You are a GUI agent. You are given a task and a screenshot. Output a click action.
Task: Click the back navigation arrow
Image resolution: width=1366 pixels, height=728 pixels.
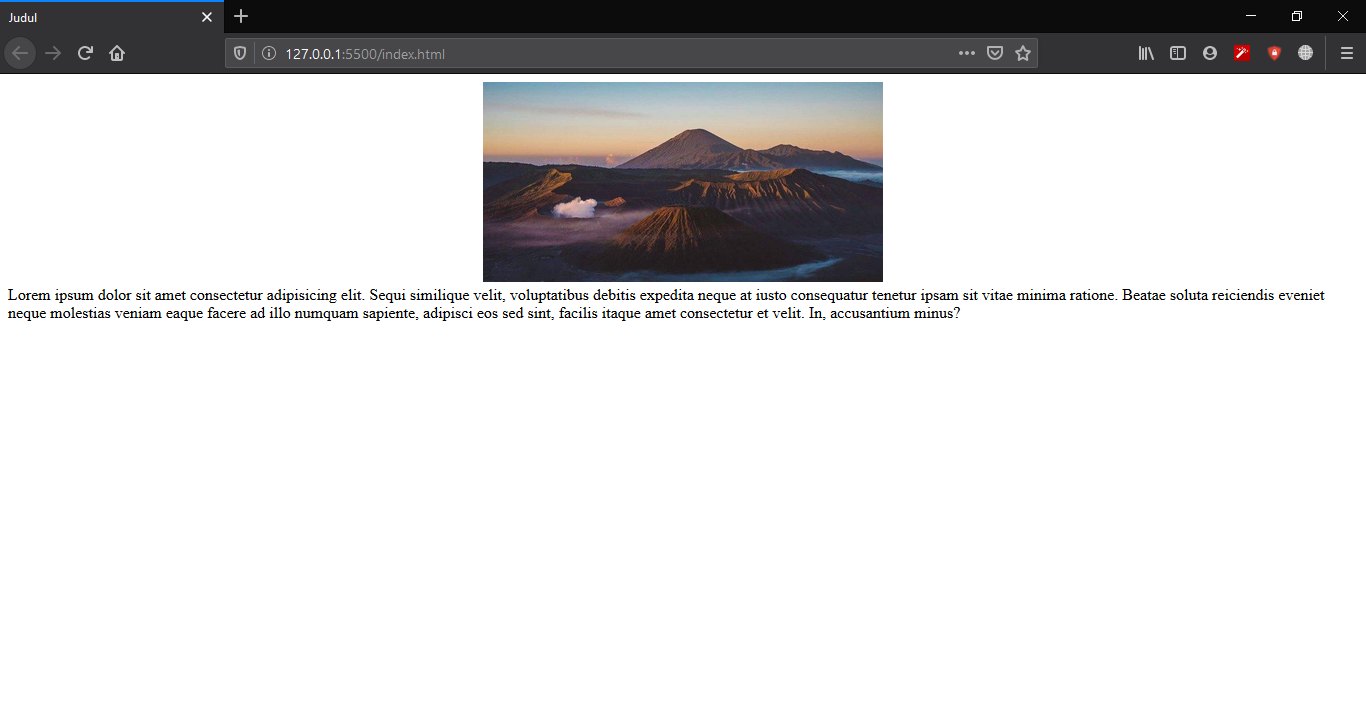tap(20, 53)
